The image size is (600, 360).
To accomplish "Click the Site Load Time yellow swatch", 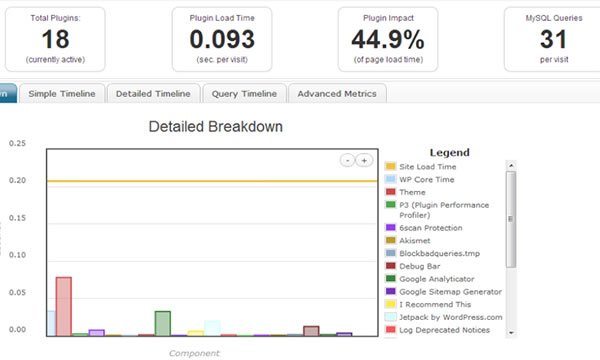I will (x=390, y=166).
